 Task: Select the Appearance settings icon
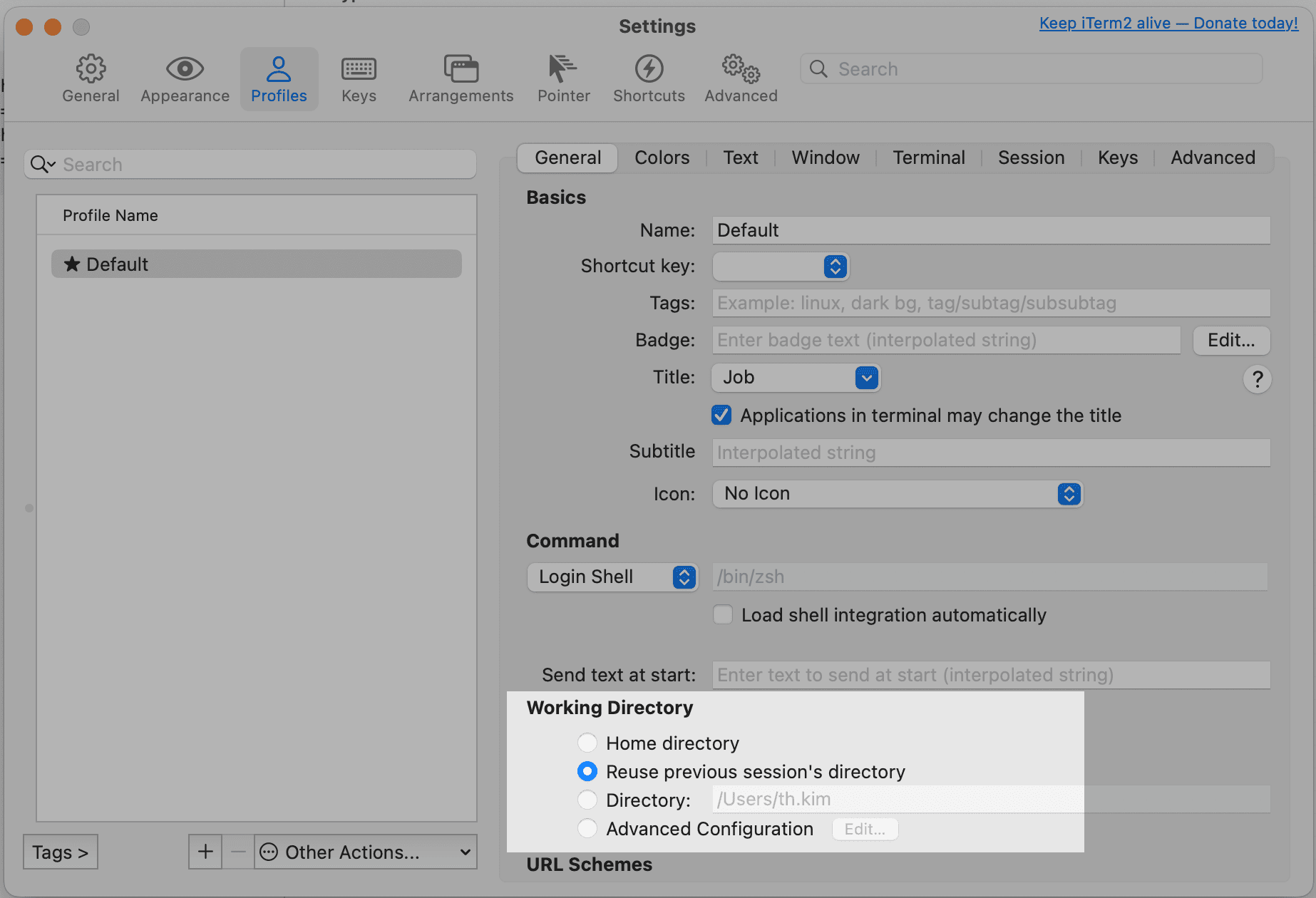pyautogui.click(x=185, y=78)
